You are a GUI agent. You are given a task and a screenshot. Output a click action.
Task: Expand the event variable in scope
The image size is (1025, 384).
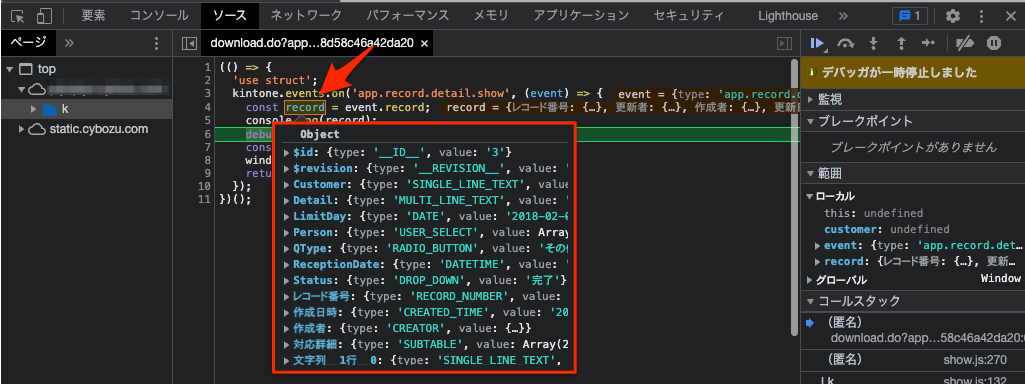(x=818, y=246)
